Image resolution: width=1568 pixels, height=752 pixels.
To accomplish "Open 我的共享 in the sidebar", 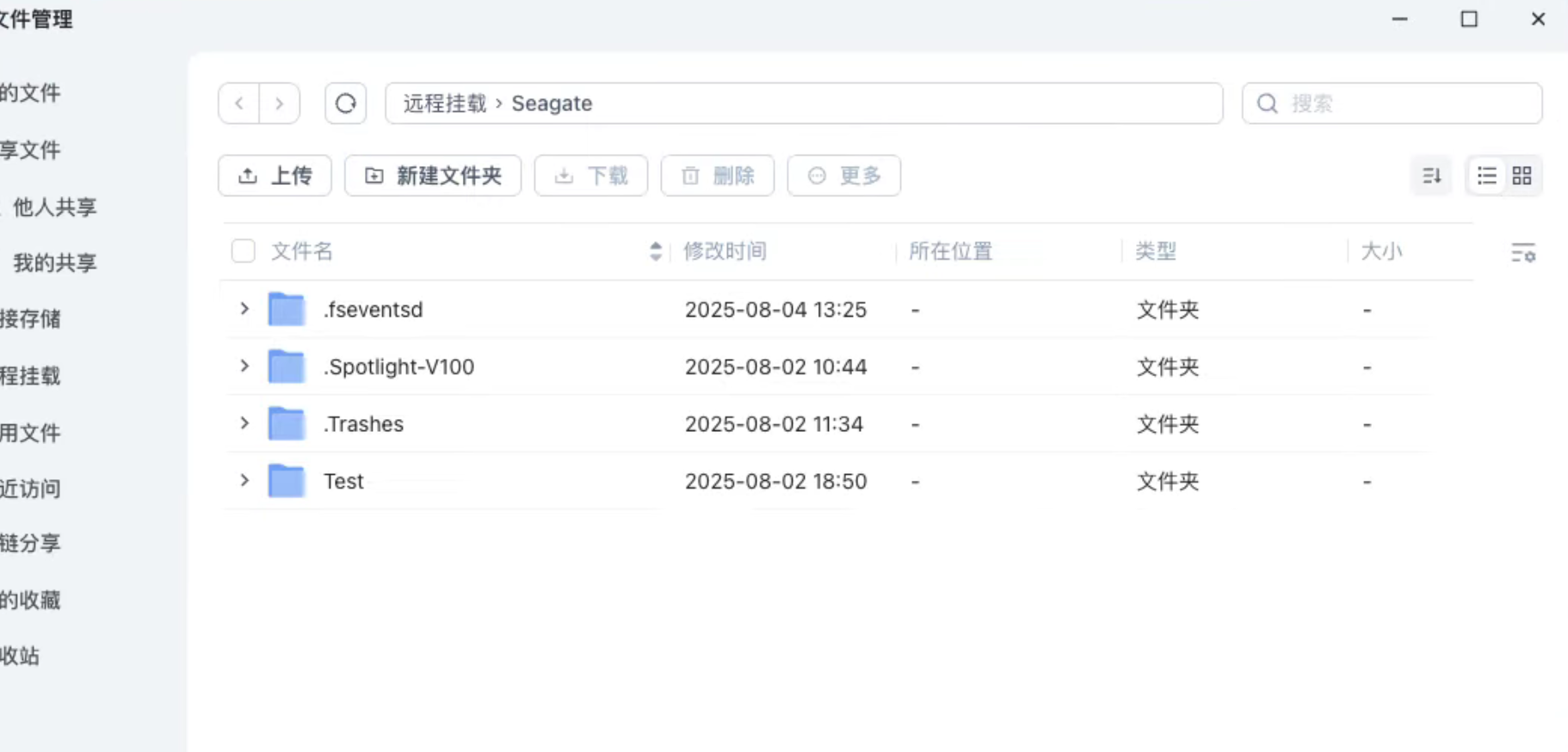I will pyautogui.click(x=54, y=263).
